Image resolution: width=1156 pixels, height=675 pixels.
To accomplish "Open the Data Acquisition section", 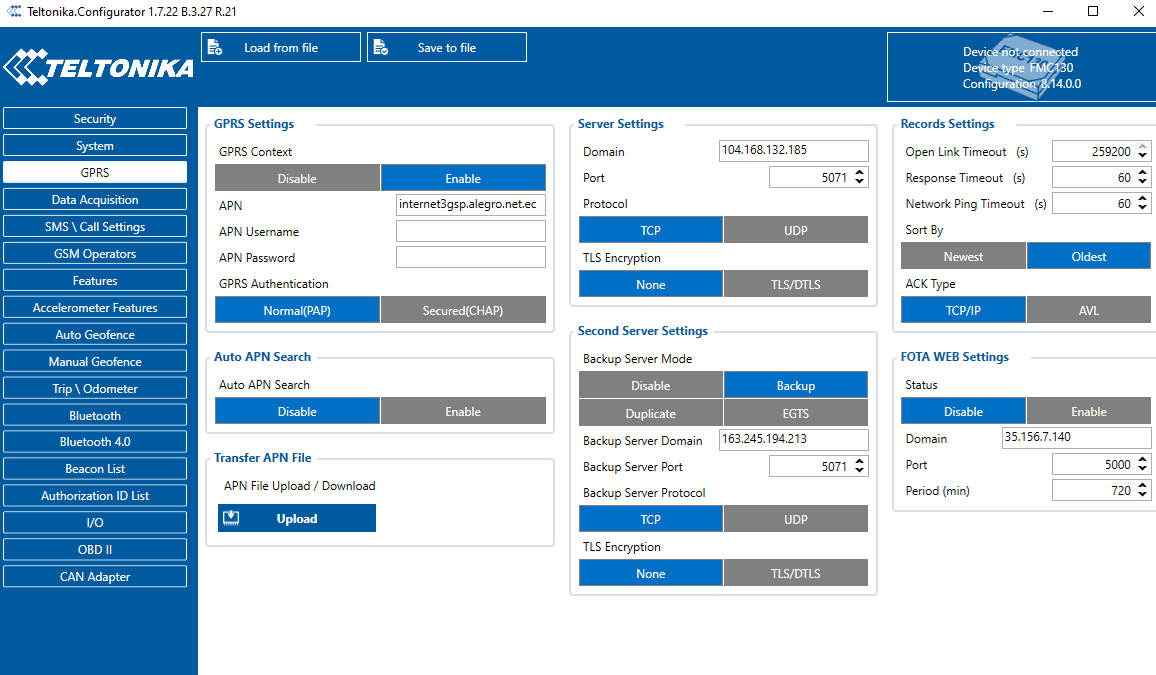I will point(95,199).
